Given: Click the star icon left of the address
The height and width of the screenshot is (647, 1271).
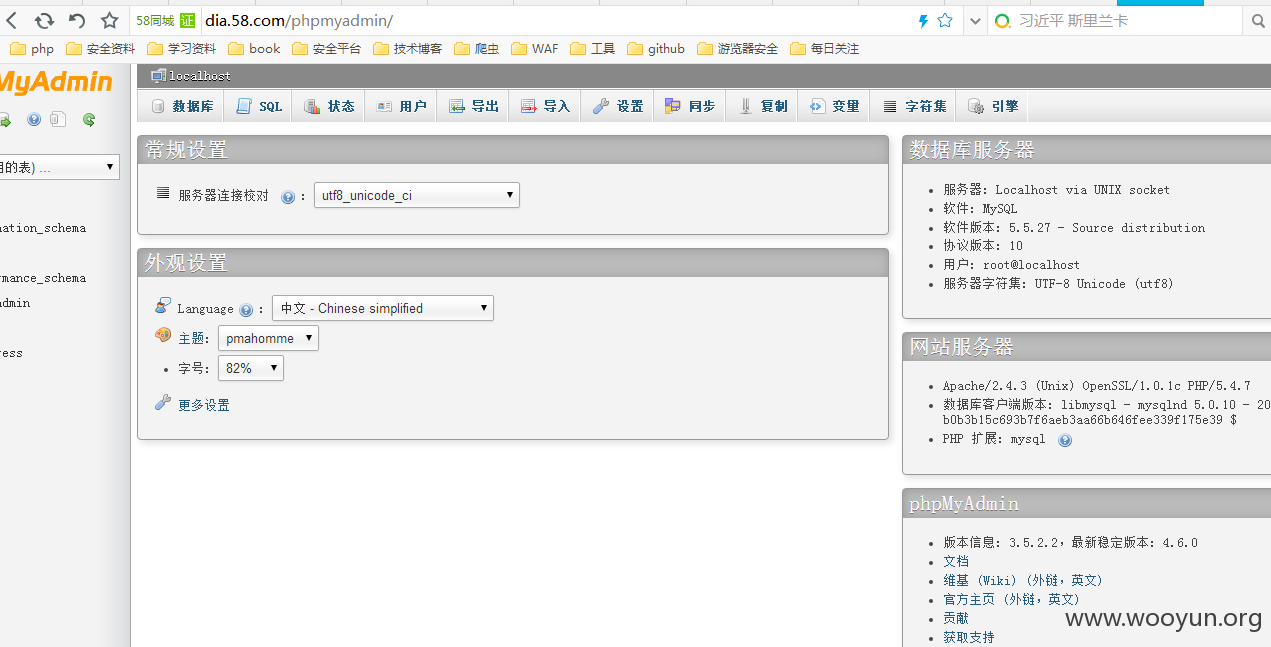Looking at the screenshot, I should coord(110,20).
